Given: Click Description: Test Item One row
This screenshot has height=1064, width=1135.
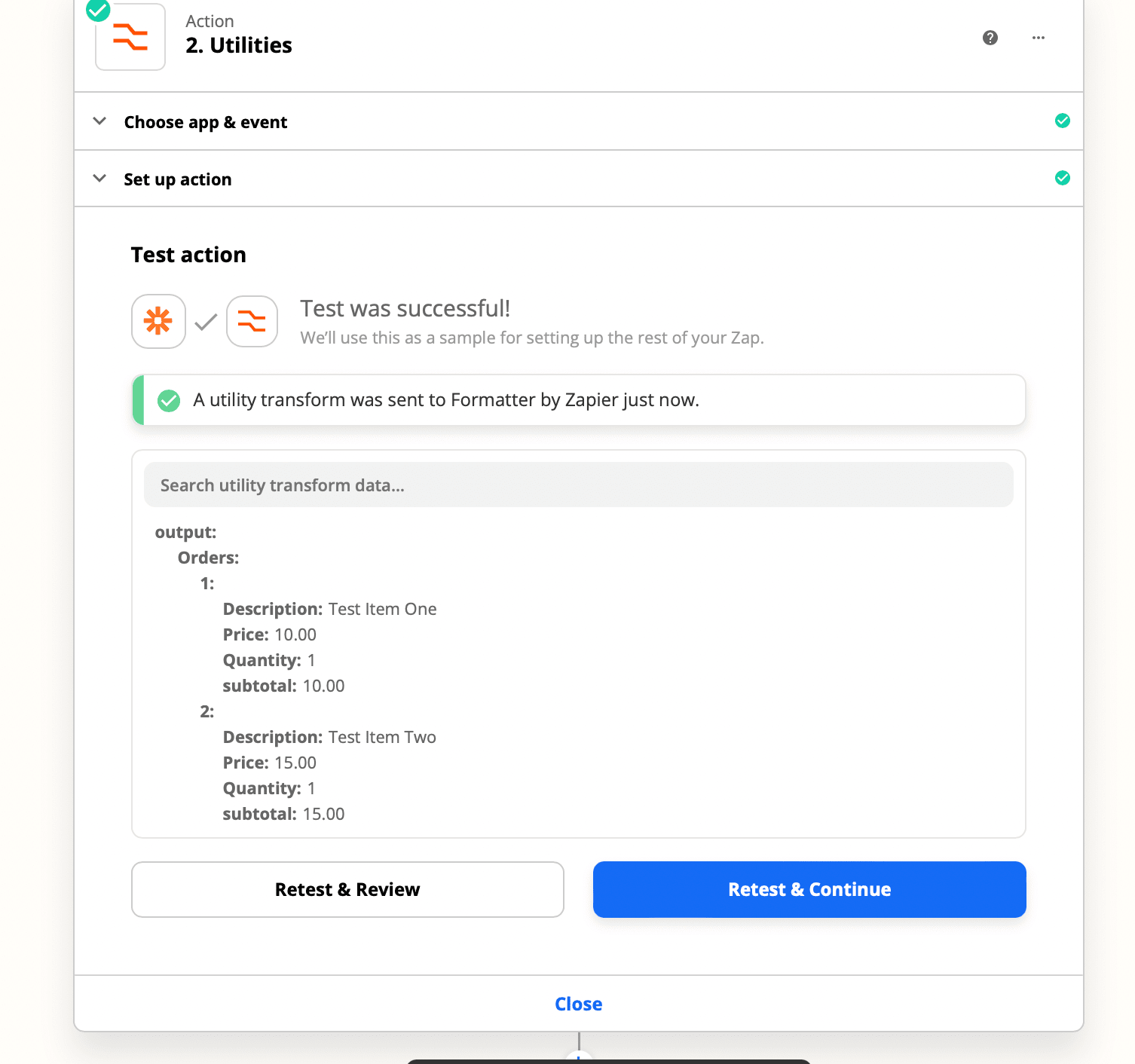Looking at the screenshot, I should [329, 609].
